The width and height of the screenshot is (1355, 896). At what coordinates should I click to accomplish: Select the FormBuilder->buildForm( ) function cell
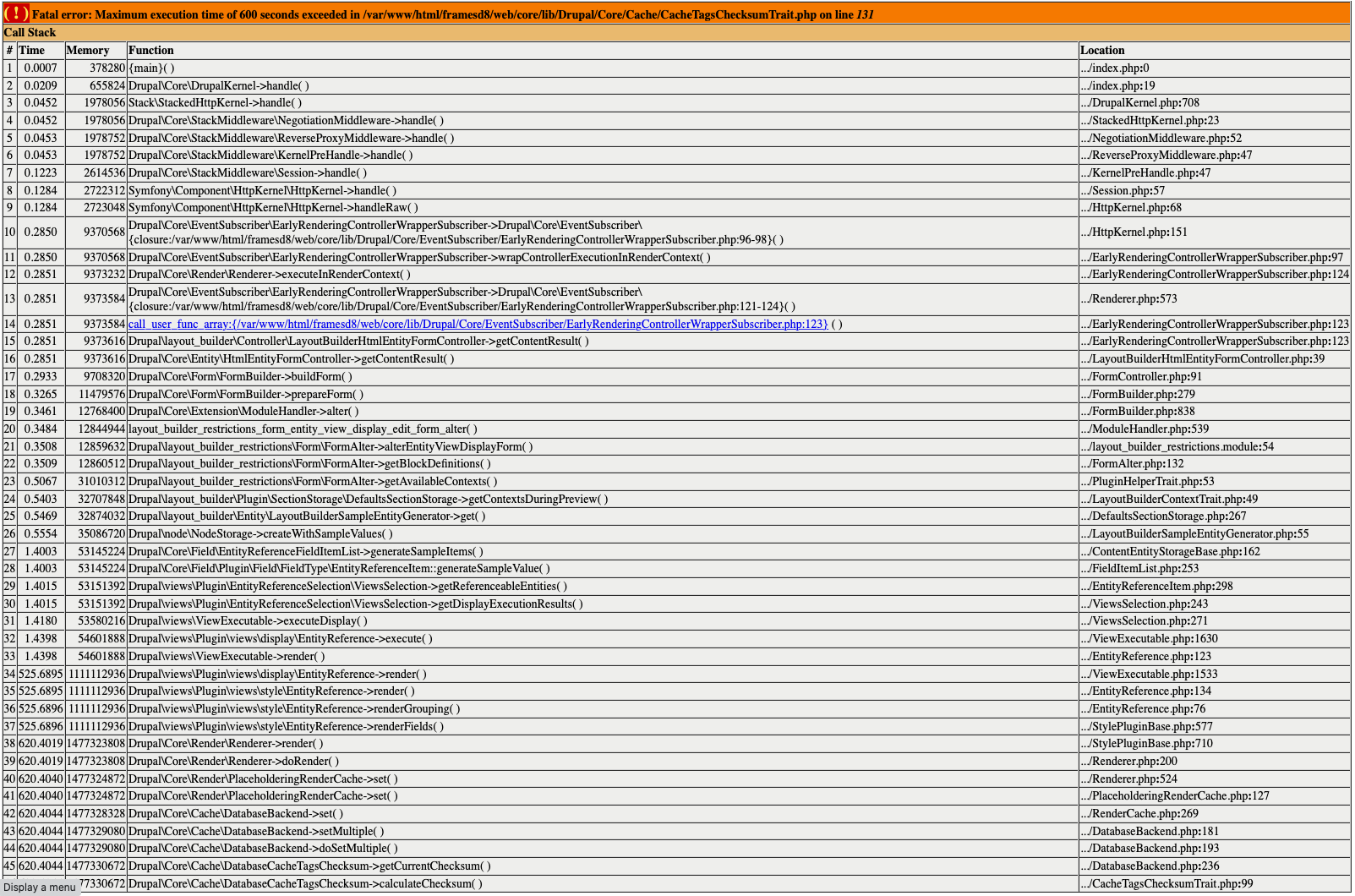pos(603,377)
